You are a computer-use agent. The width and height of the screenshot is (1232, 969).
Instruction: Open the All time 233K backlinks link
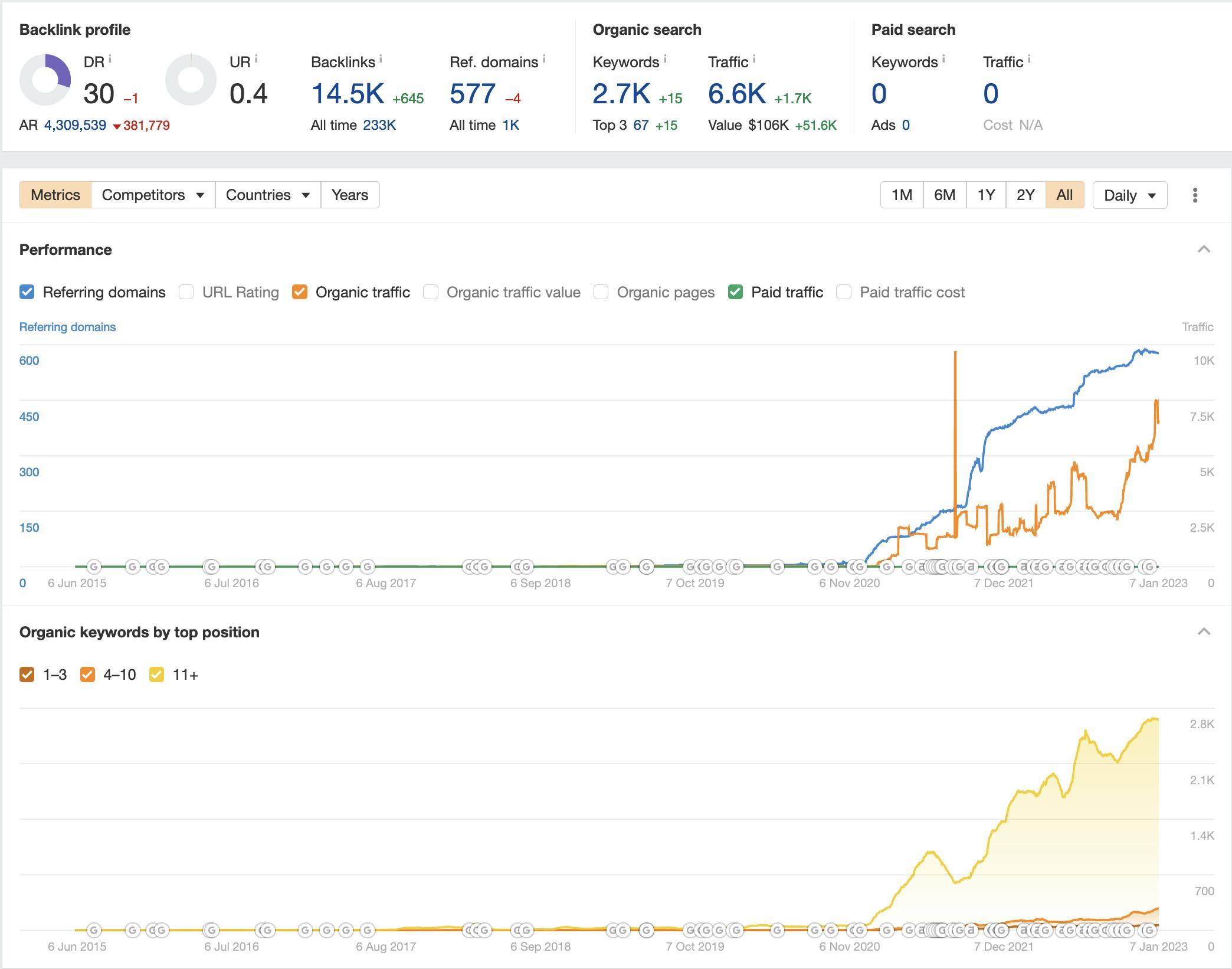(379, 125)
